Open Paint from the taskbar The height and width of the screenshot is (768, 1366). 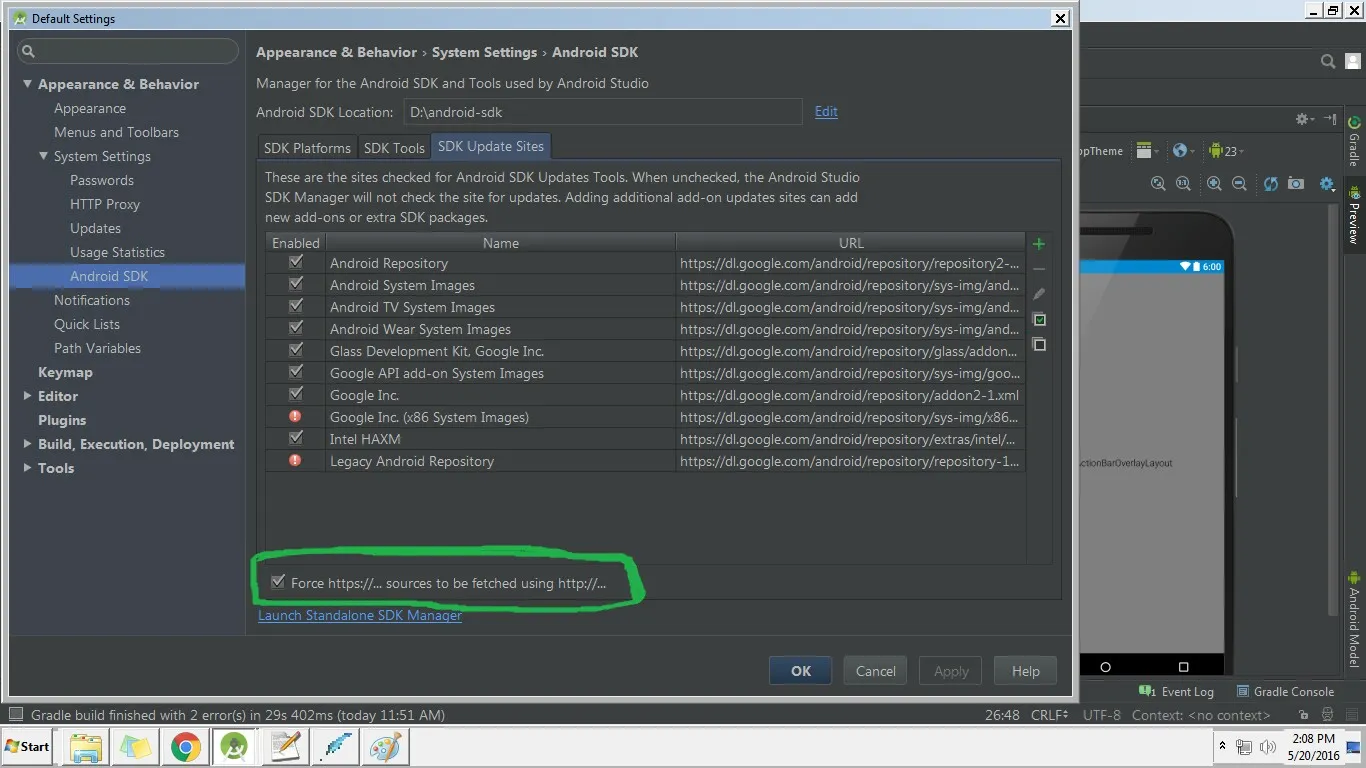(384, 746)
